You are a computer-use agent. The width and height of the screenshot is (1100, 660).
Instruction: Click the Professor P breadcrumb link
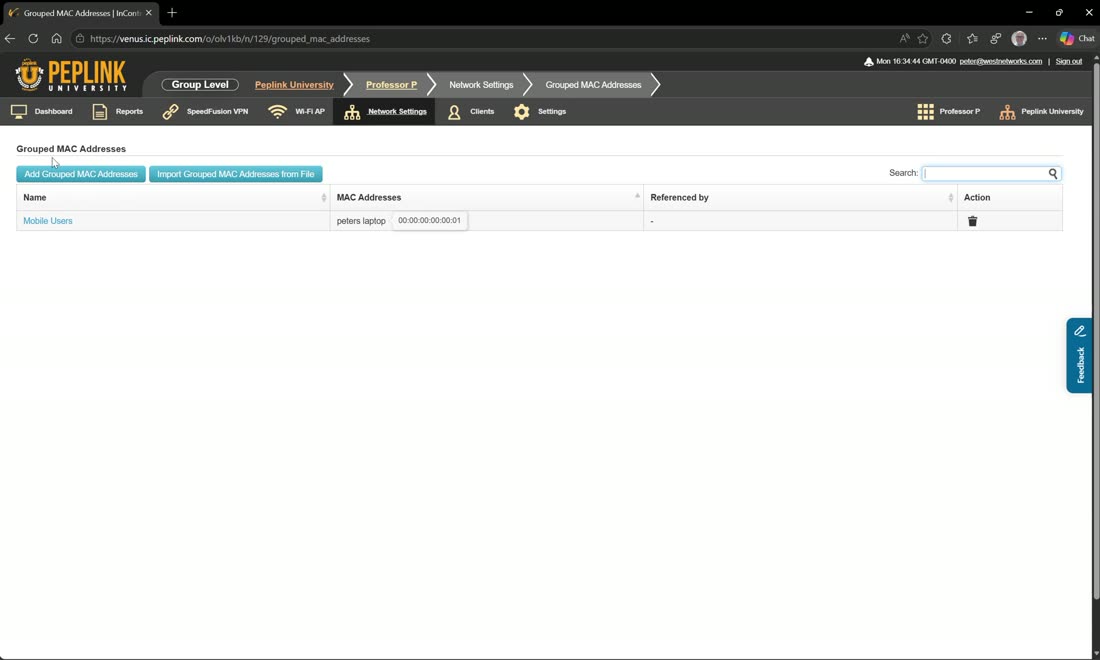391,85
